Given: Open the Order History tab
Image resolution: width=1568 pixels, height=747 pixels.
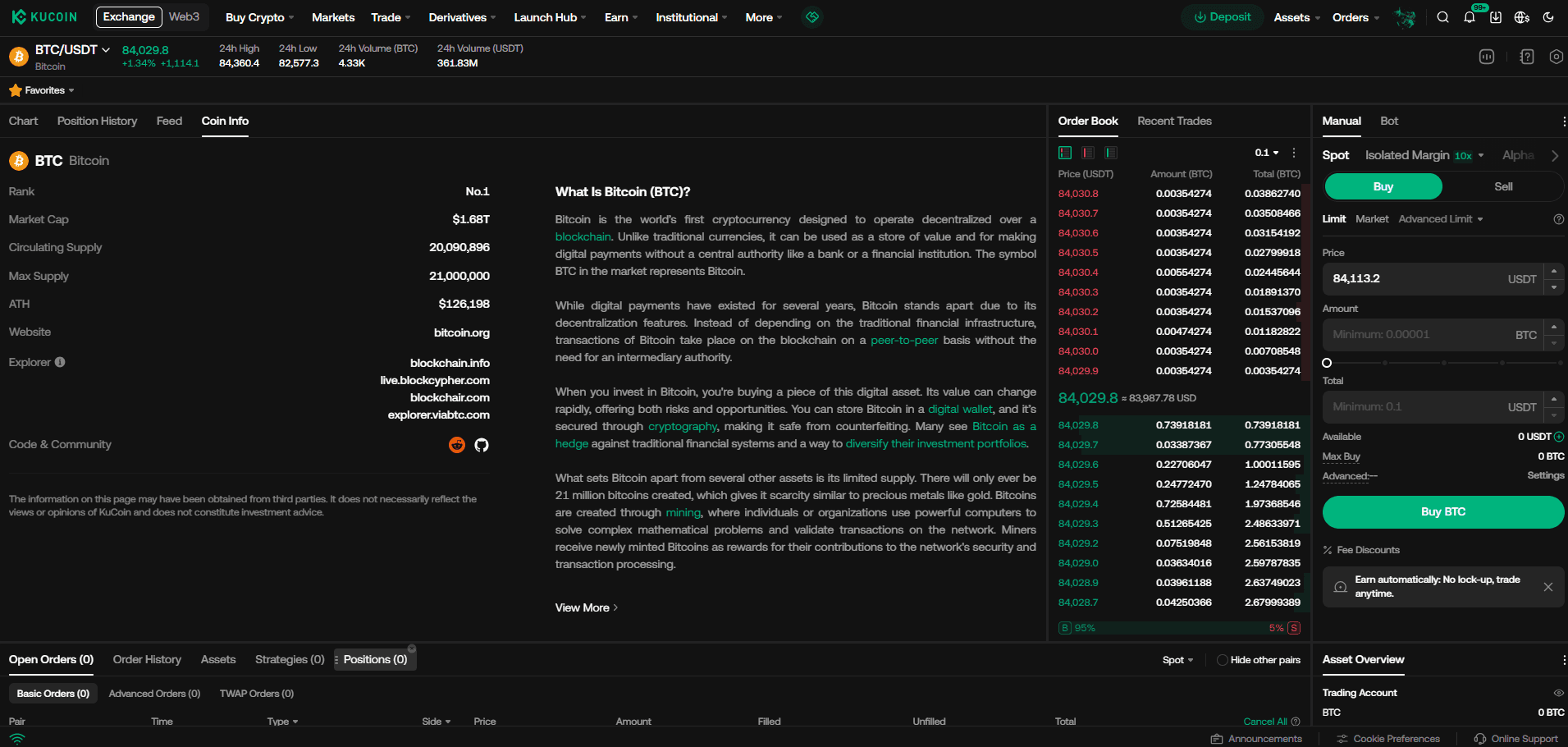Looking at the screenshot, I should coord(147,659).
